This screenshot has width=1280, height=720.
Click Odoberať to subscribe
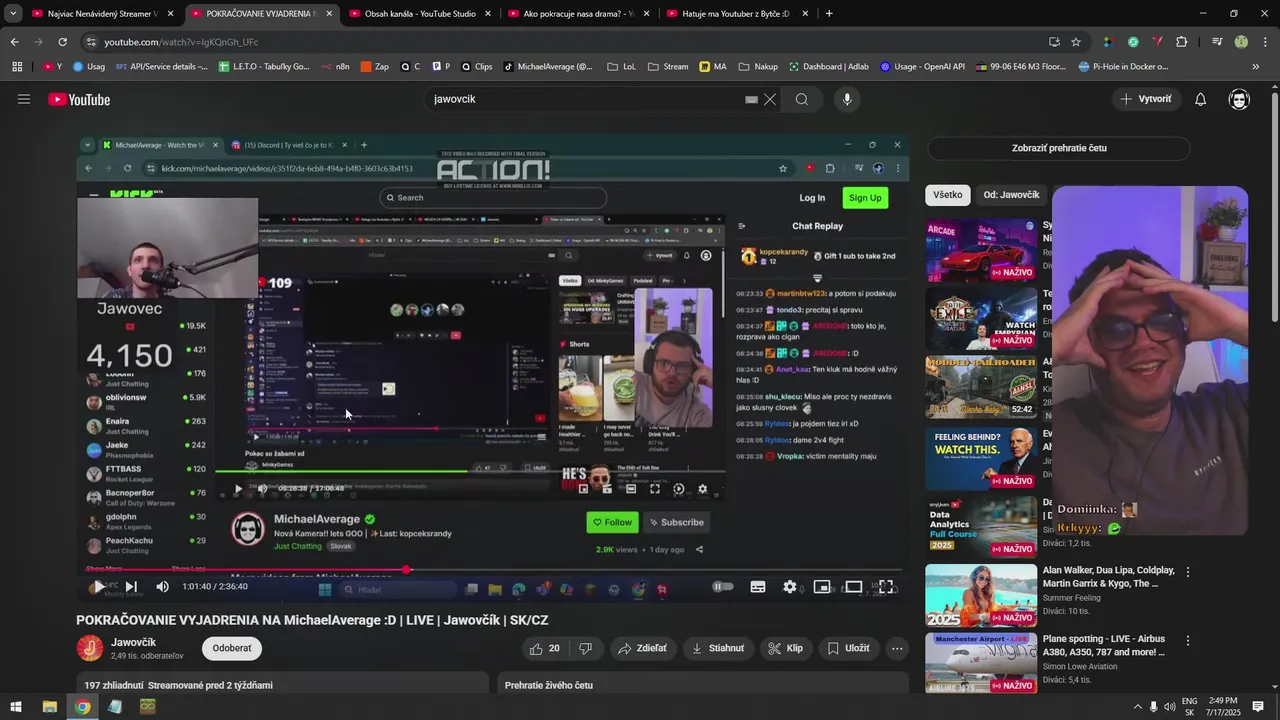coord(232,648)
